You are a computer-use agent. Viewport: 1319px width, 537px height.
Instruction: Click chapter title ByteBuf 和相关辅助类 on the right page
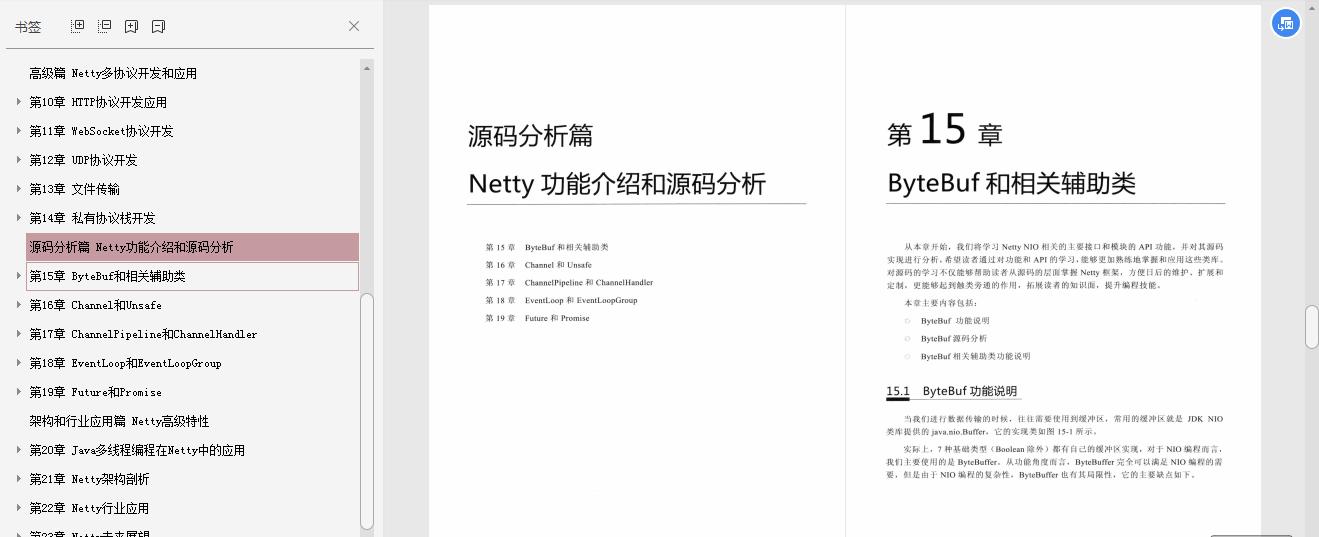tap(1011, 184)
